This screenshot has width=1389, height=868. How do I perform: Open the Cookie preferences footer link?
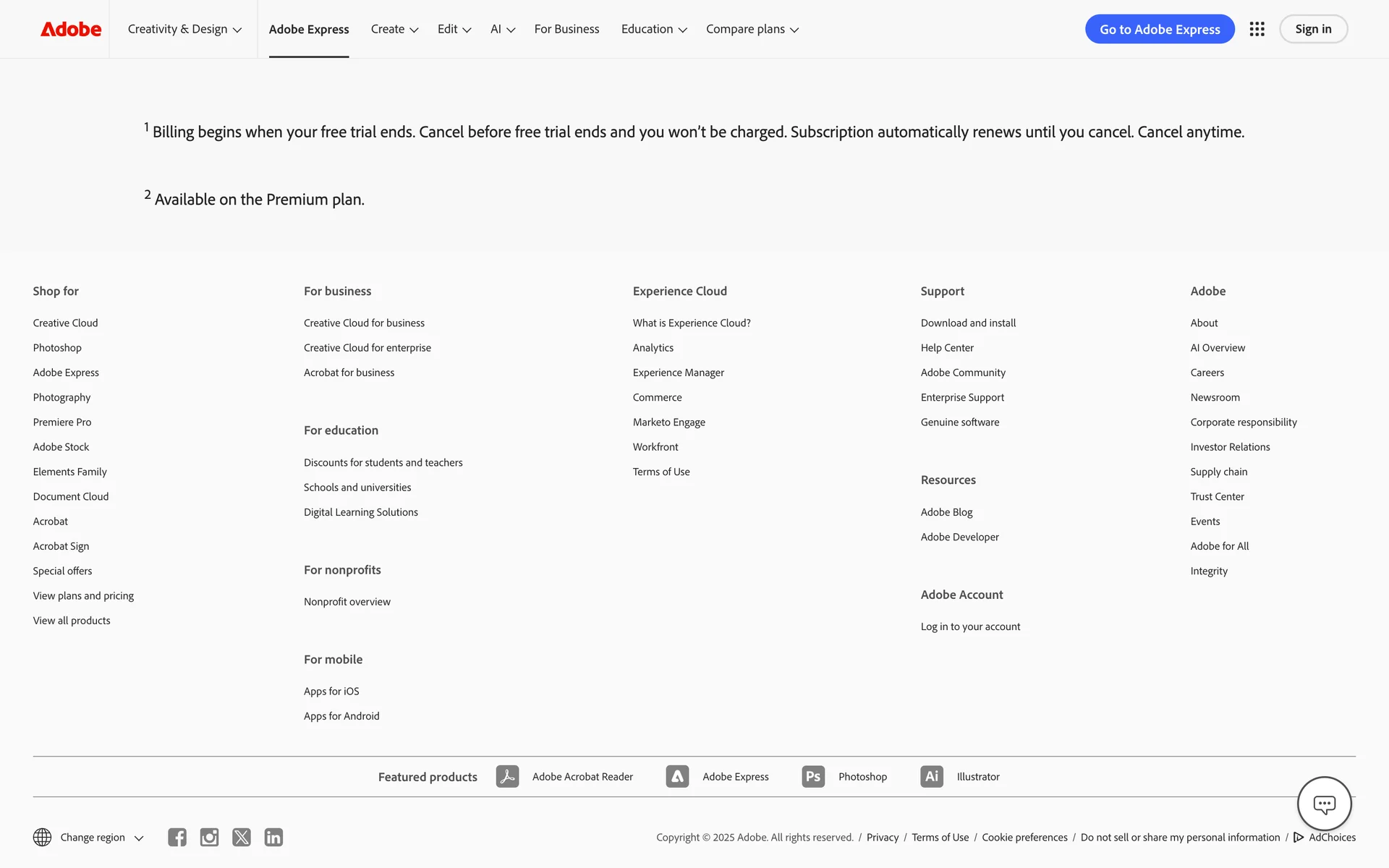tap(1024, 837)
